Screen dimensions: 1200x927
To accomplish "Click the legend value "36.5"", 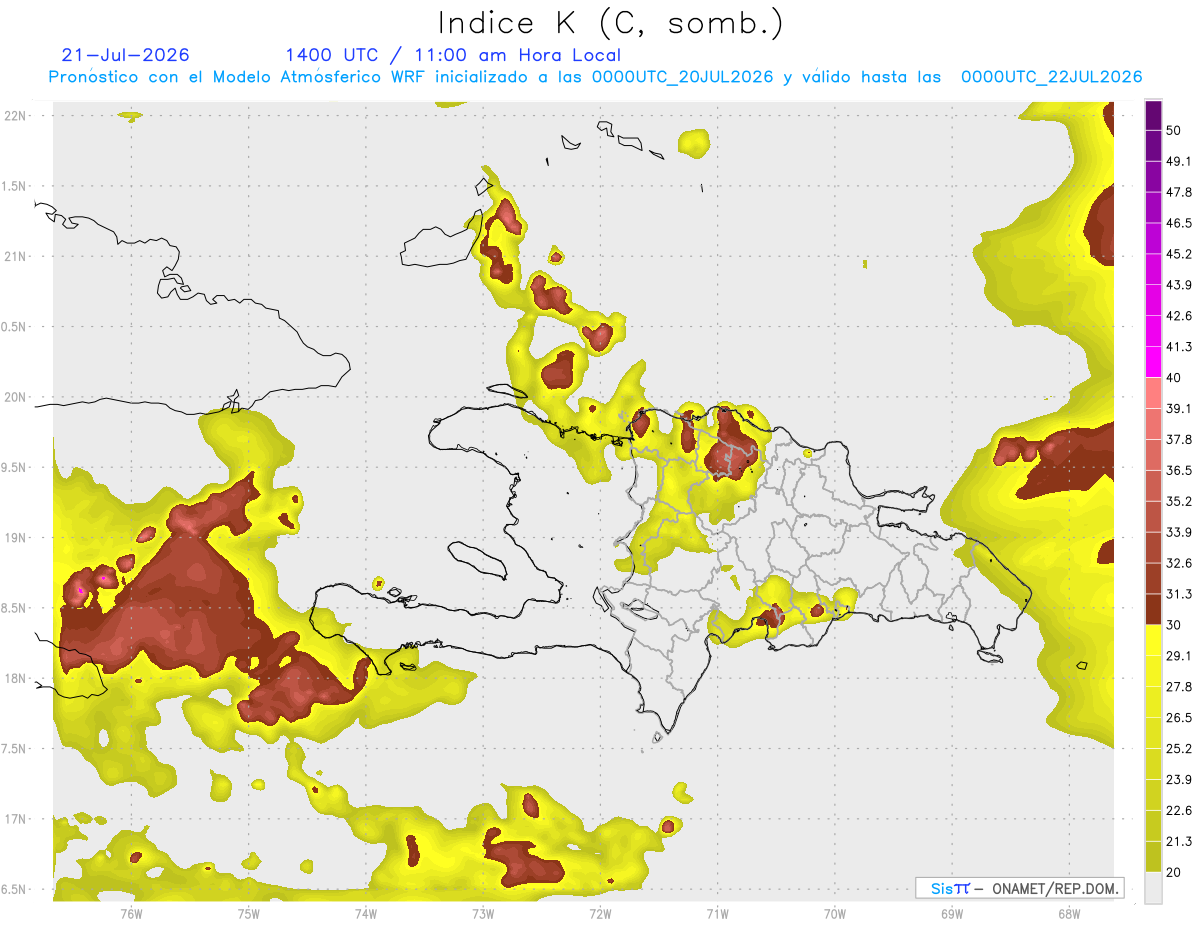I will 1178,470.
